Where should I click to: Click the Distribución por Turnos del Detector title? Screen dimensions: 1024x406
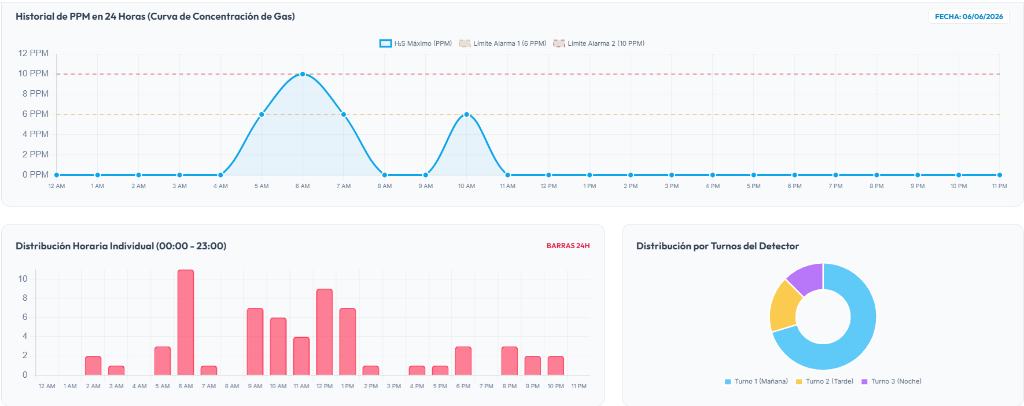718,246
